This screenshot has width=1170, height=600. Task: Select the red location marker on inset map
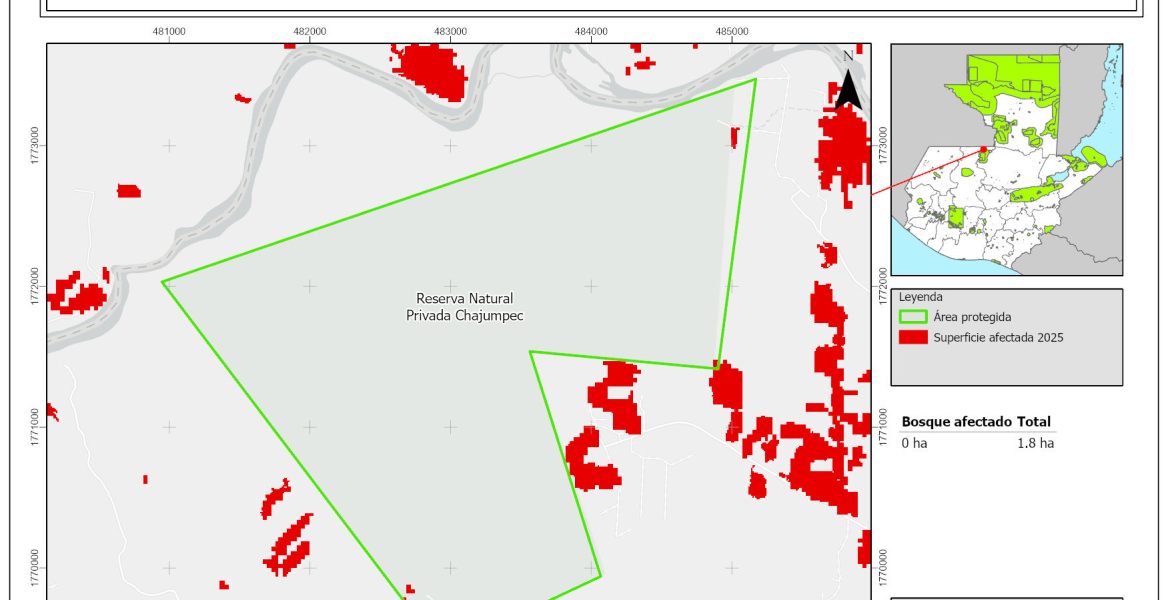[983, 150]
